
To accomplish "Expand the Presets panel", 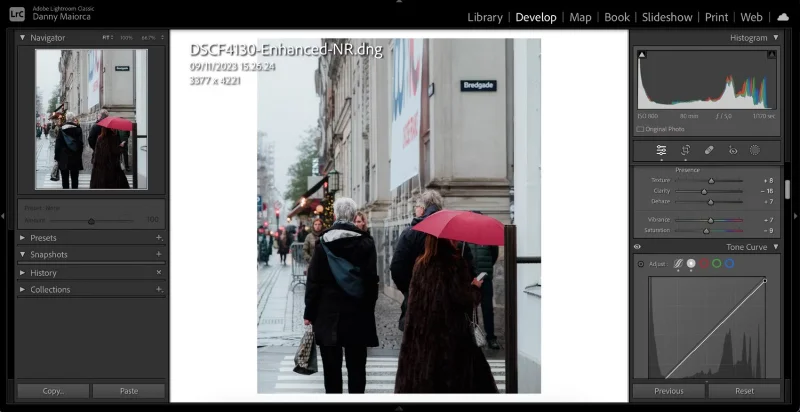I will [23, 238].
